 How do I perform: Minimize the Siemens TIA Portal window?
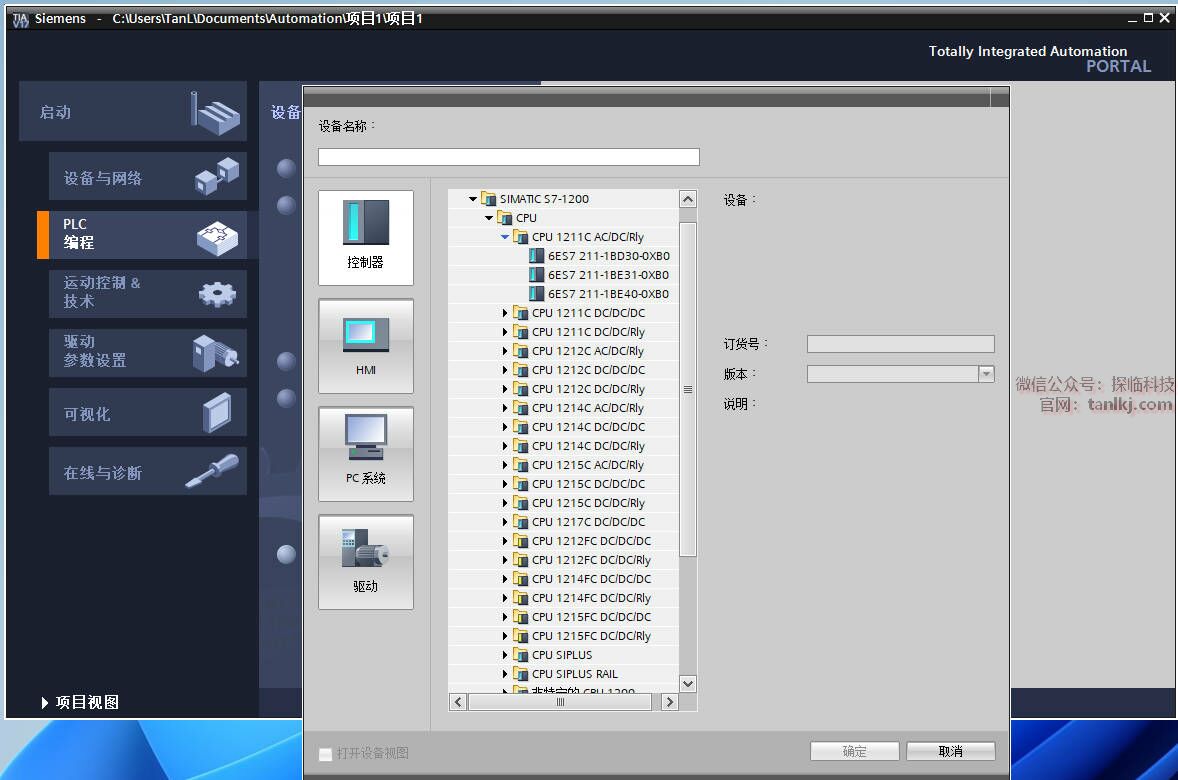pos(1132,19)
